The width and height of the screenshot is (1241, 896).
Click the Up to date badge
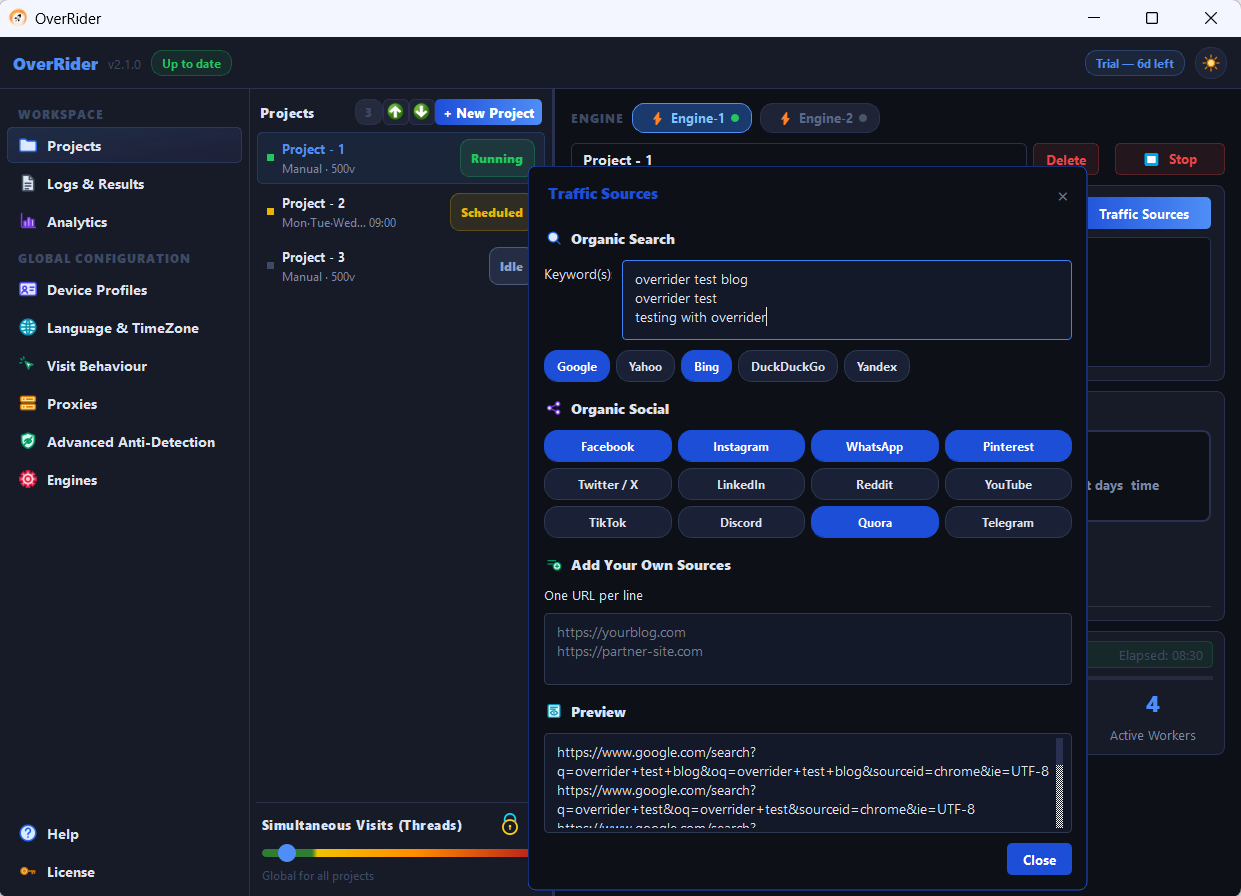click(x=191, y=64)
